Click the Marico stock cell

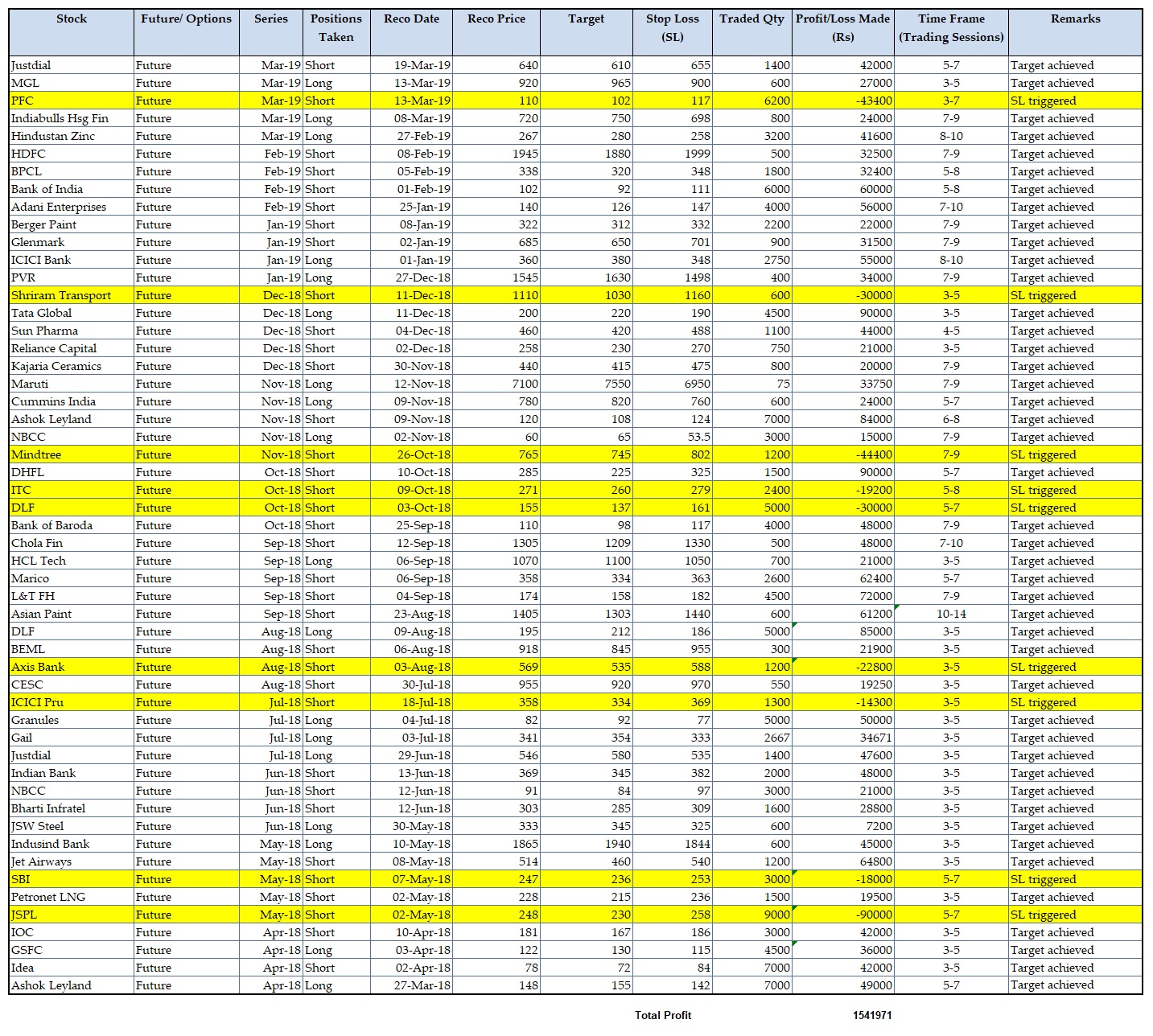(x=72, y=578)
